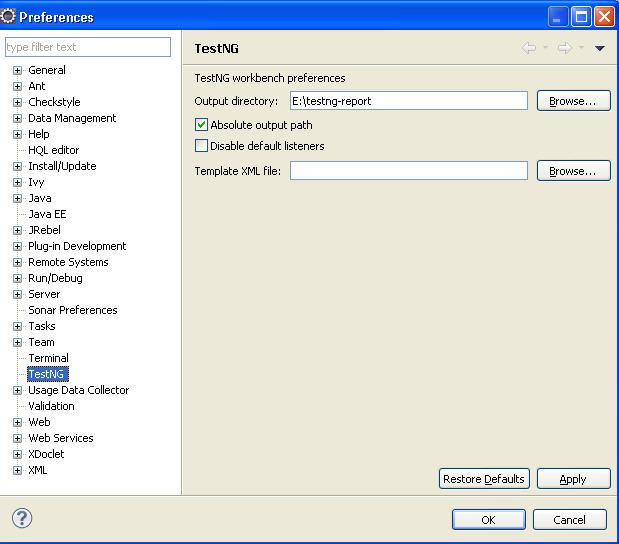The width and height of the screenshot is (619, 544).
Task: Browse for the Template XML file
Action: (x=573, y=171)
